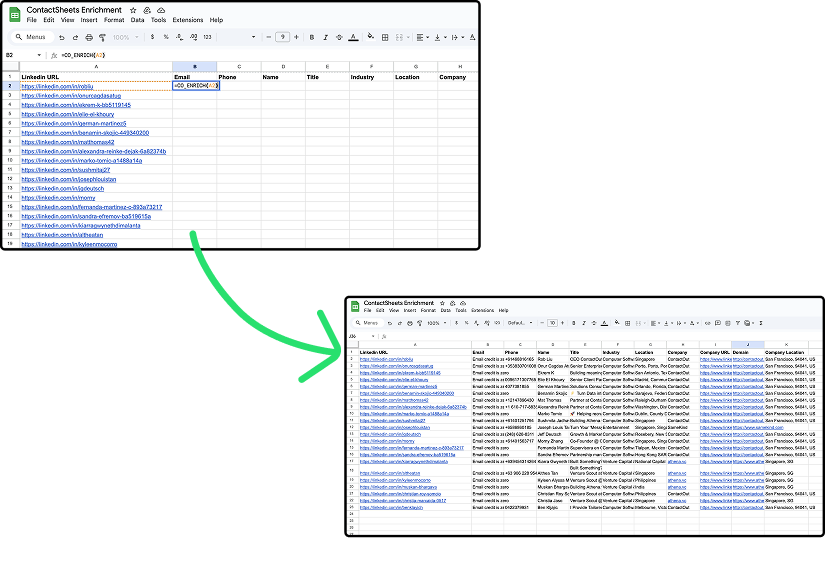Toggle italic in the top spreadsheet toolbar
825x583 pixels.
pyautogui.click(x=326, y=37)
